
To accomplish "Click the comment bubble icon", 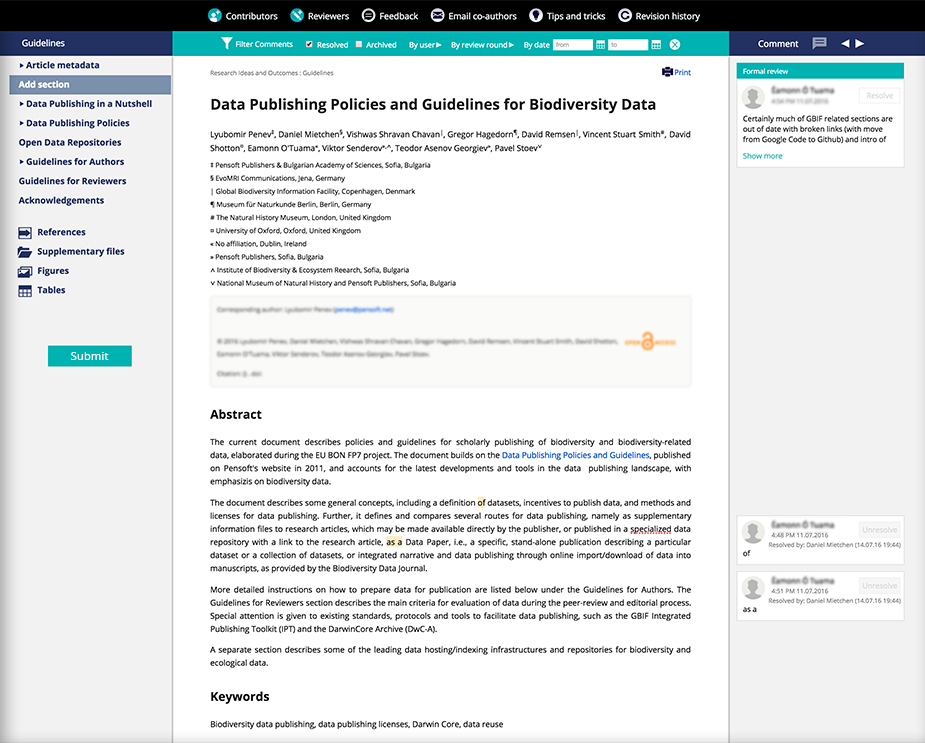I will pos(819,43).
